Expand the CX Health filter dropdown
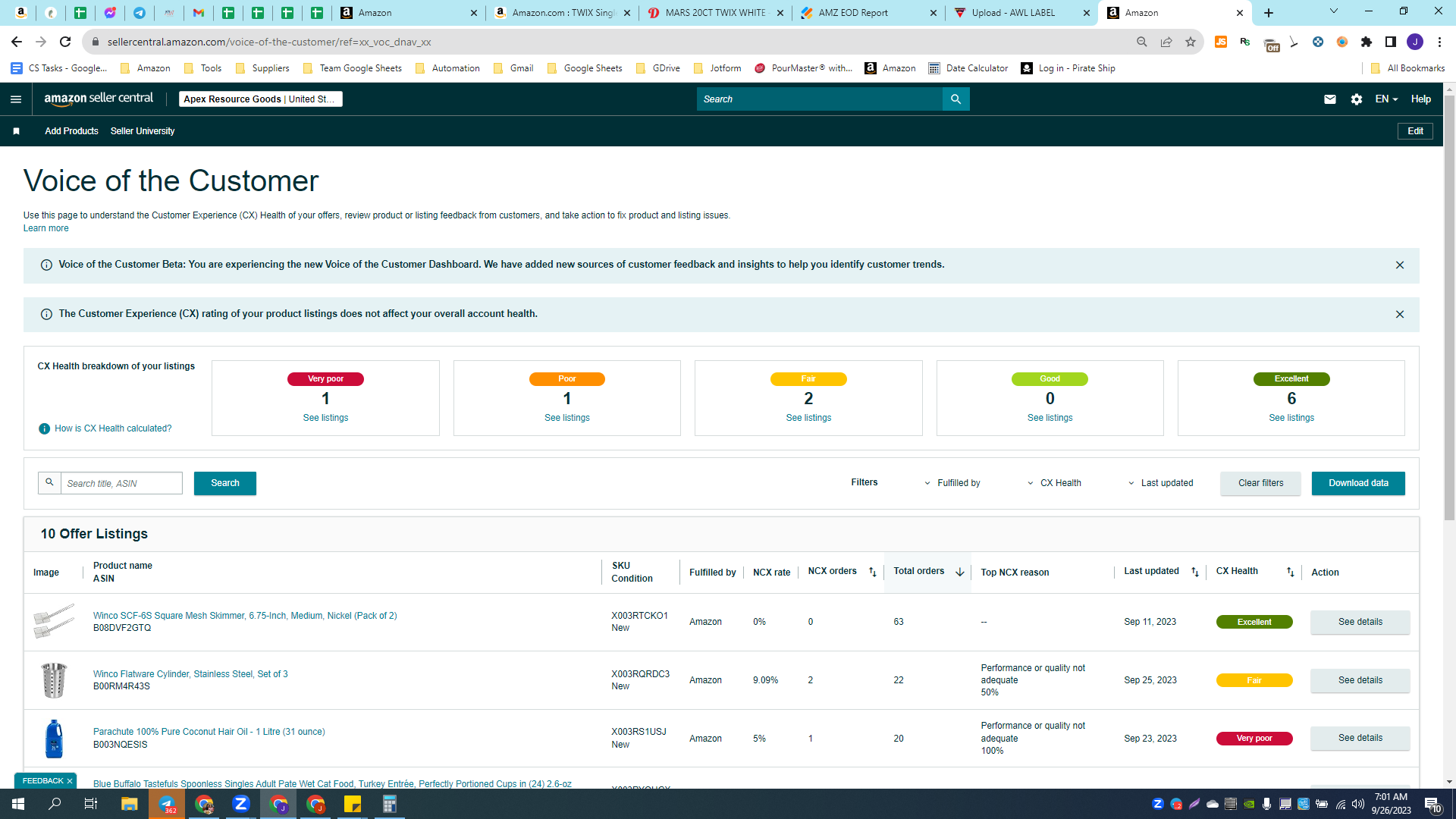Image resolution: width=1456 pixels, height=819 pixels. [x=1054, y=484]
